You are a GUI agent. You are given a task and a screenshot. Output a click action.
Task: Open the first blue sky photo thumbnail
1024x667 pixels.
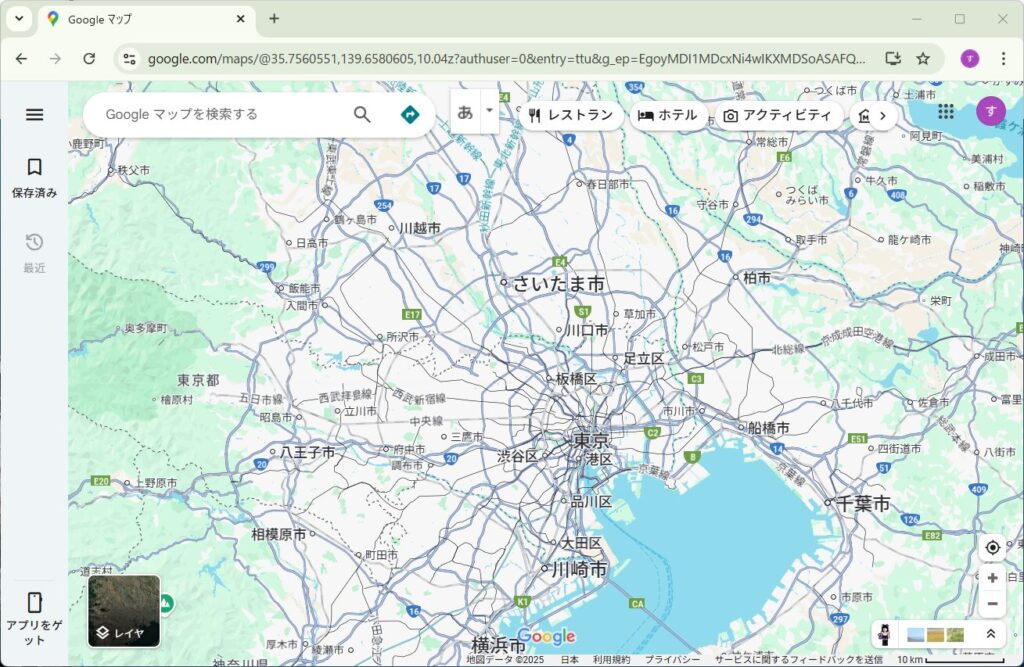tap(916, 634)
